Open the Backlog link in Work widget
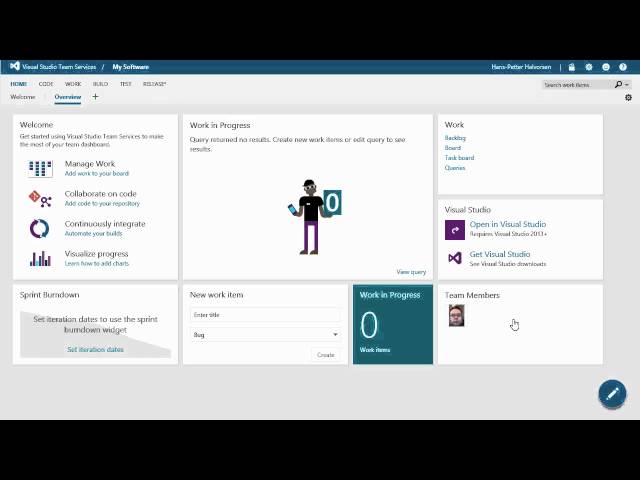Image resolution: width=640 pixels, height=480 pixels. (455, 138)
